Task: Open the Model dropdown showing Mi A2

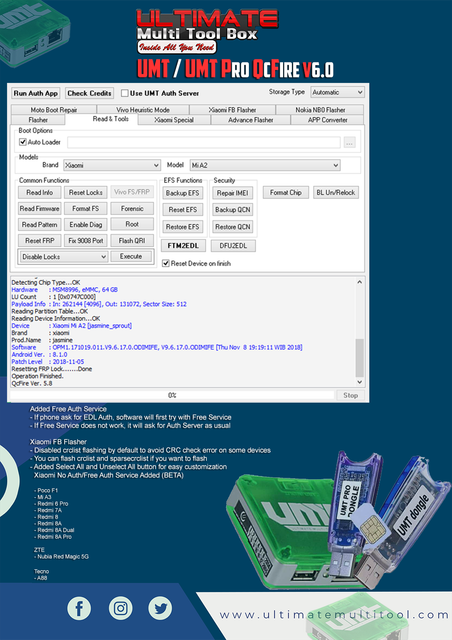Action: pyautogui.click(x=265, y=165)
